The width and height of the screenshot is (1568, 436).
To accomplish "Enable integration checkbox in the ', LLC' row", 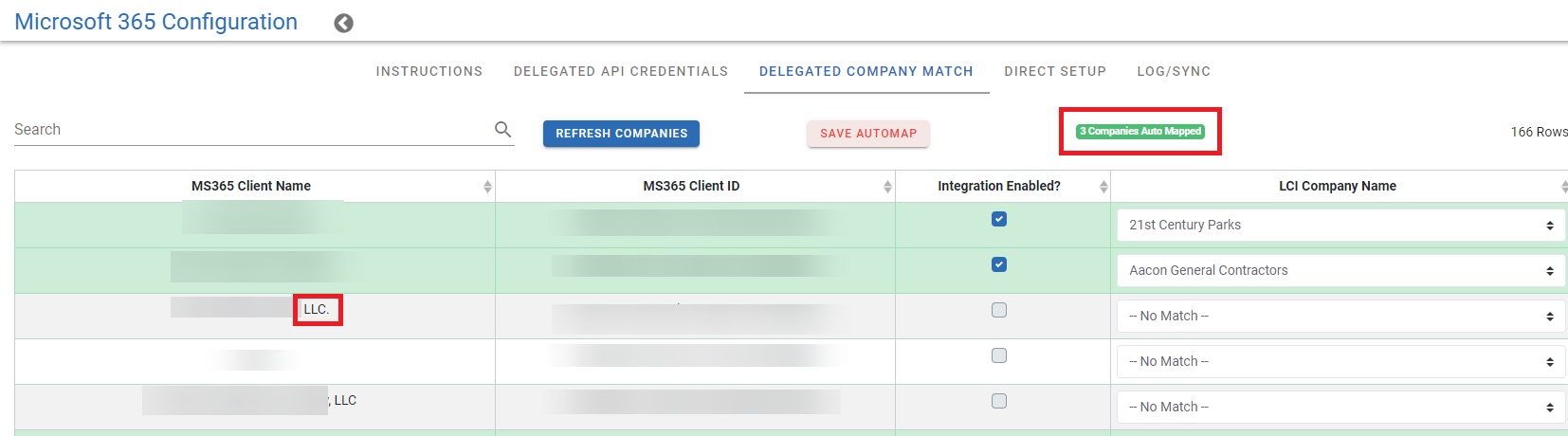I will pos(999,401).
